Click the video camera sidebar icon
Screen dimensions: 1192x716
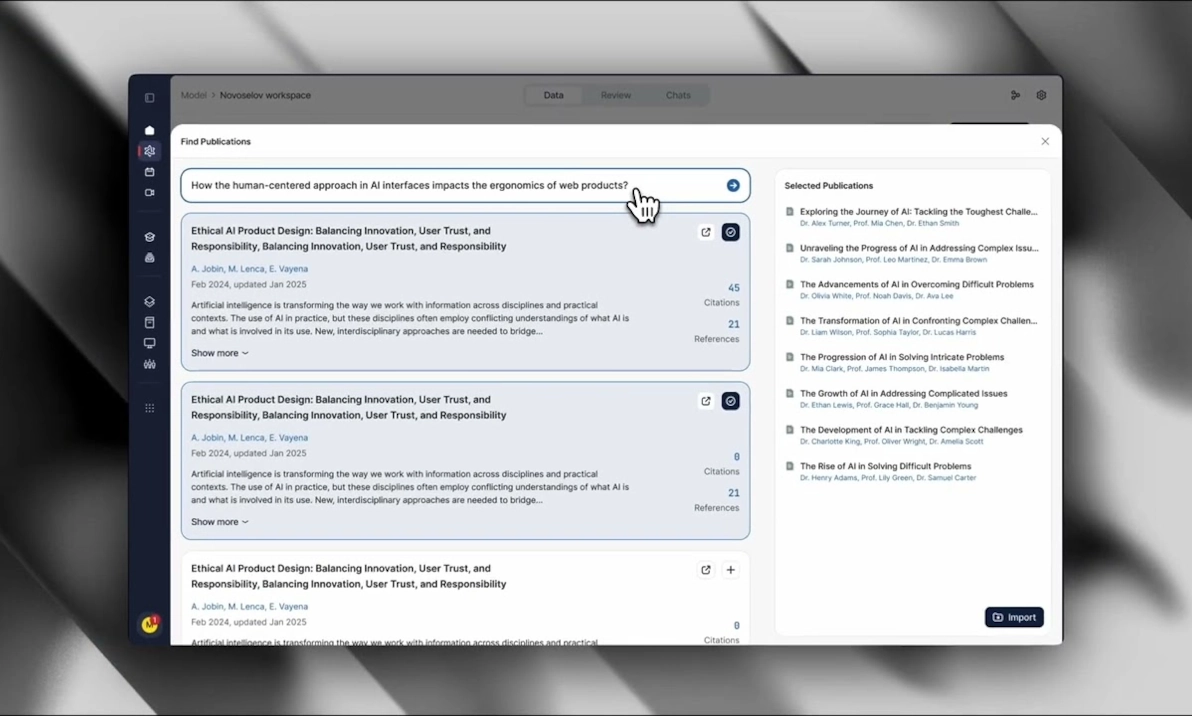click(150, 193)
